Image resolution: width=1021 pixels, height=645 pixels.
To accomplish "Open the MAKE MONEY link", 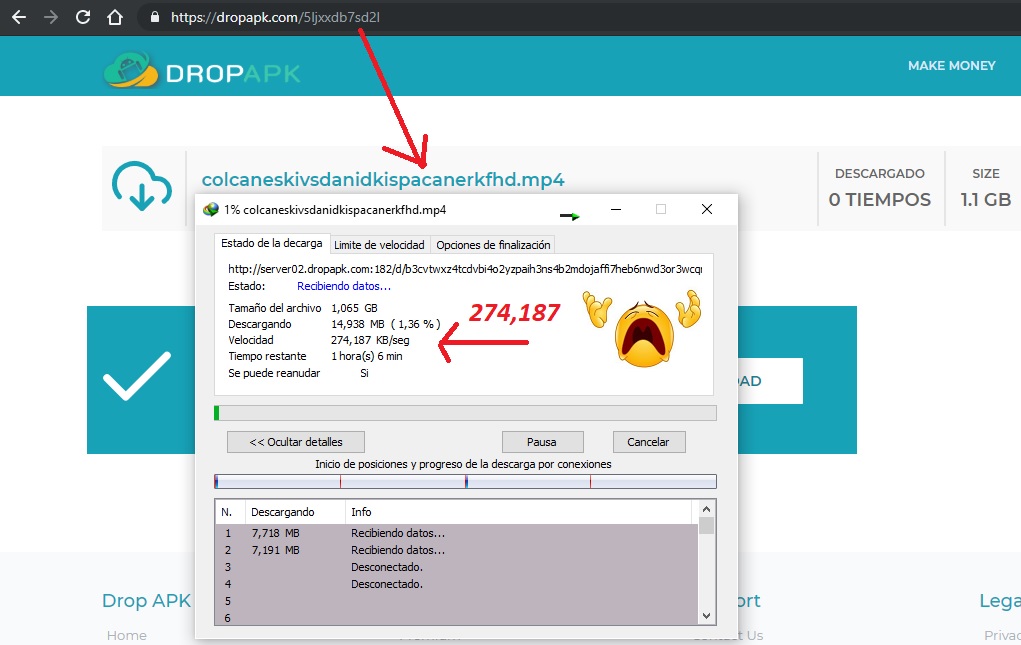I will 951,66.
